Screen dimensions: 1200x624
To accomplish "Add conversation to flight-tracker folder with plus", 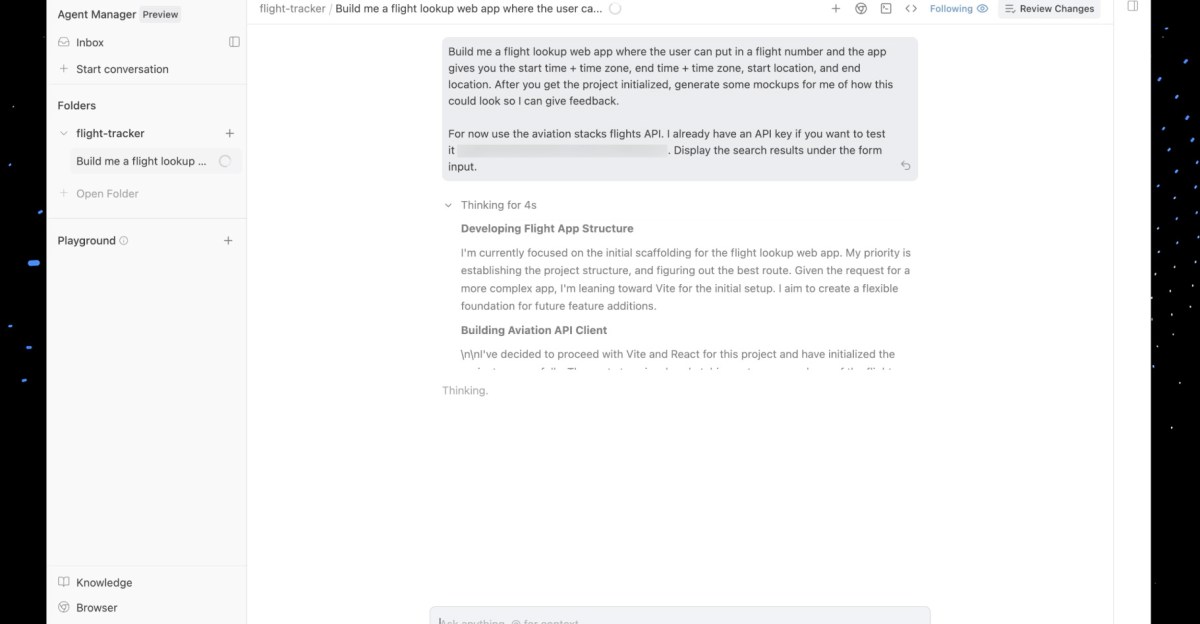I will click(x=229, y=133).
